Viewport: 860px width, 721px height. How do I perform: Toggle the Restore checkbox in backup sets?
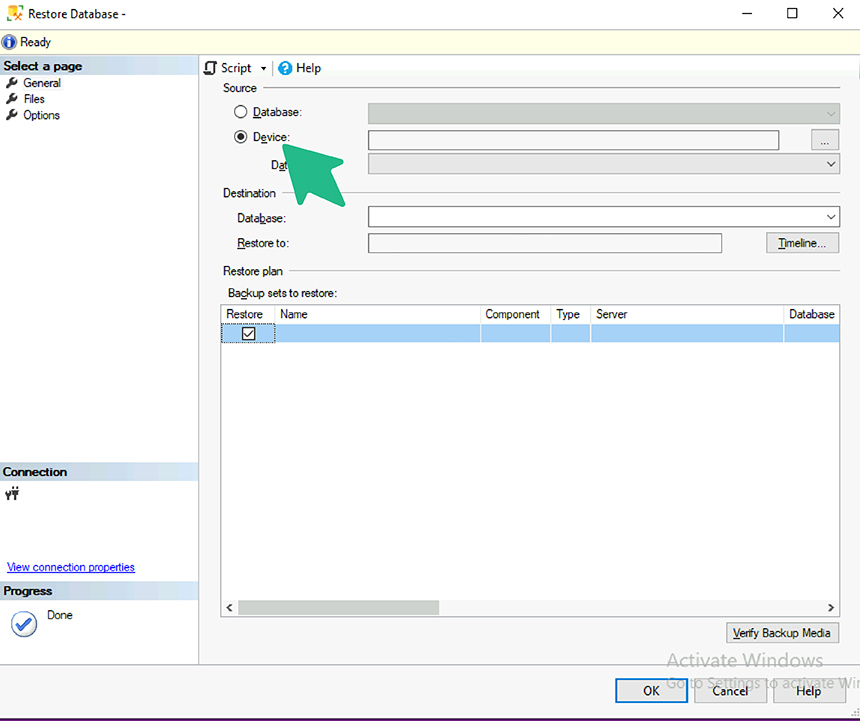click(x=249, y=334)
